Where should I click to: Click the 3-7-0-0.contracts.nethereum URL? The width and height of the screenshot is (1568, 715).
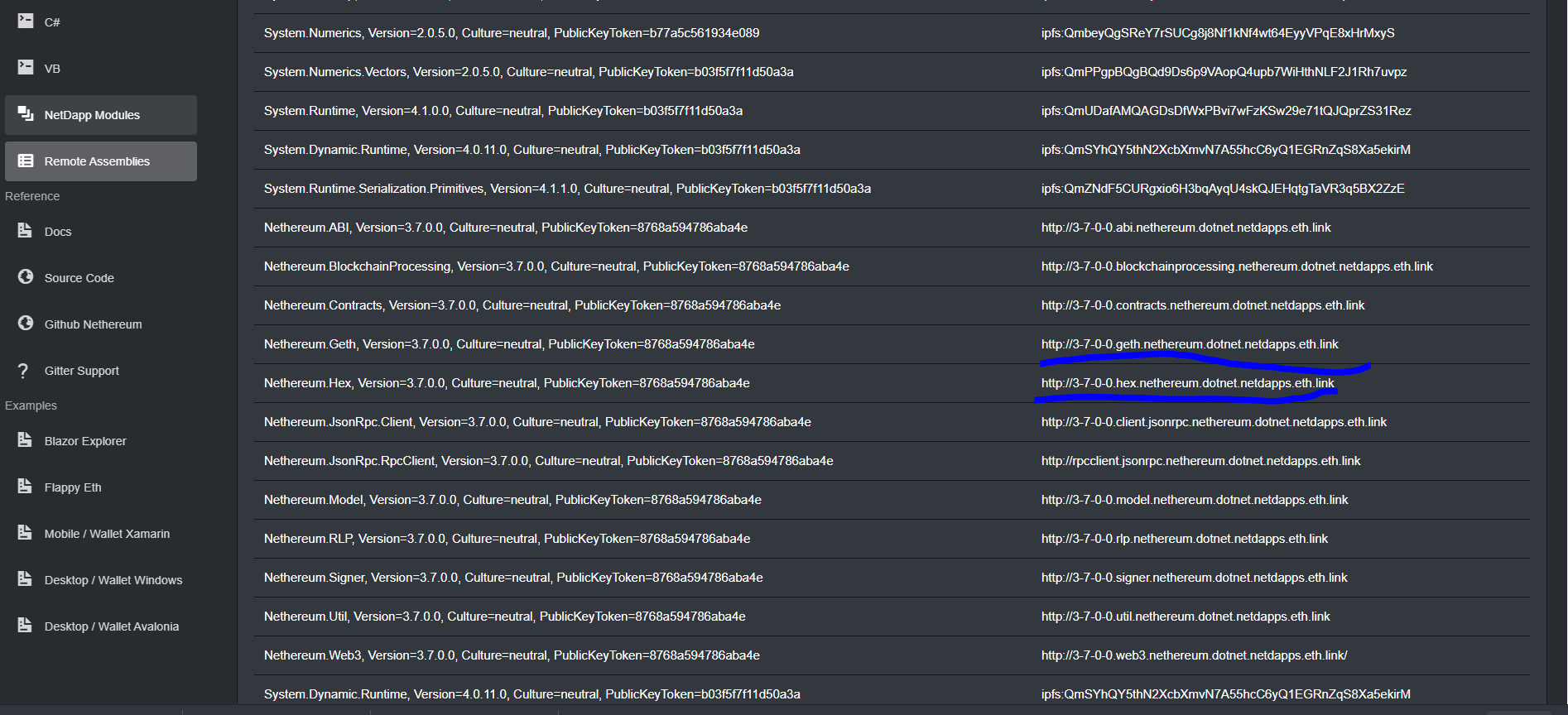[x=1203, y=305]
